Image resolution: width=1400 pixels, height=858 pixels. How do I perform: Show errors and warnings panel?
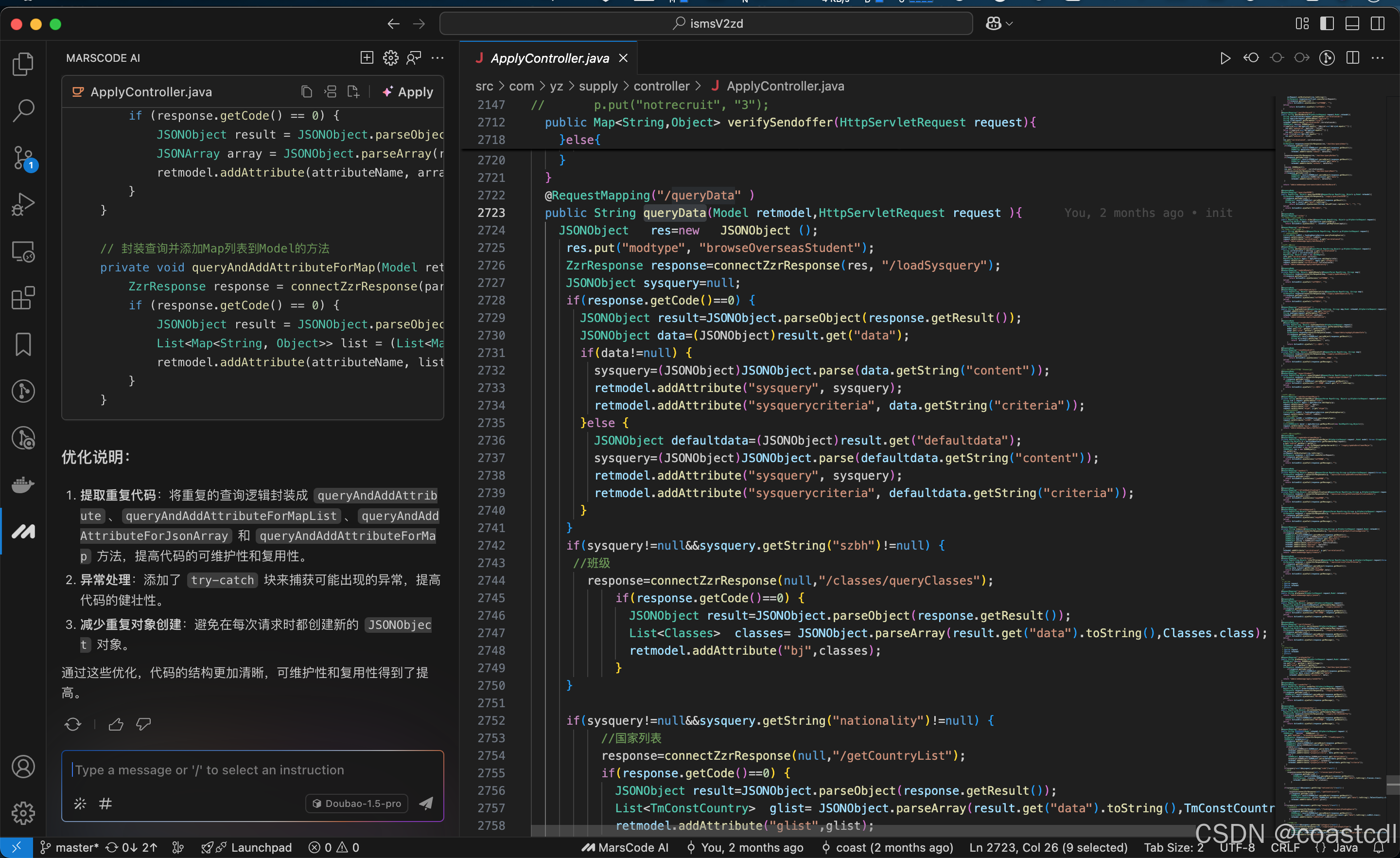tap(334, 847)
